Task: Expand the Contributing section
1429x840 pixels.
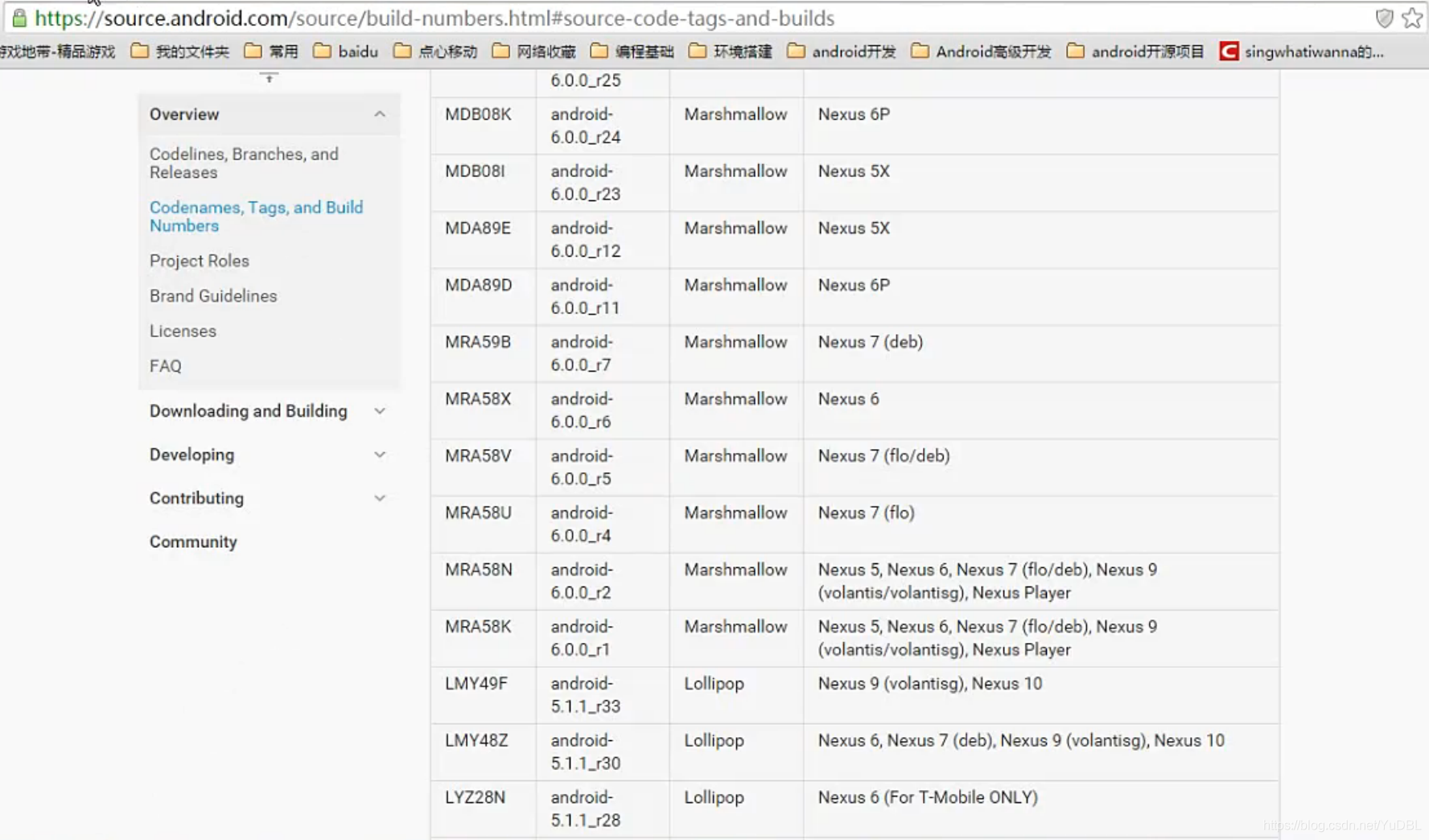Action: click(x=269, y=498)
